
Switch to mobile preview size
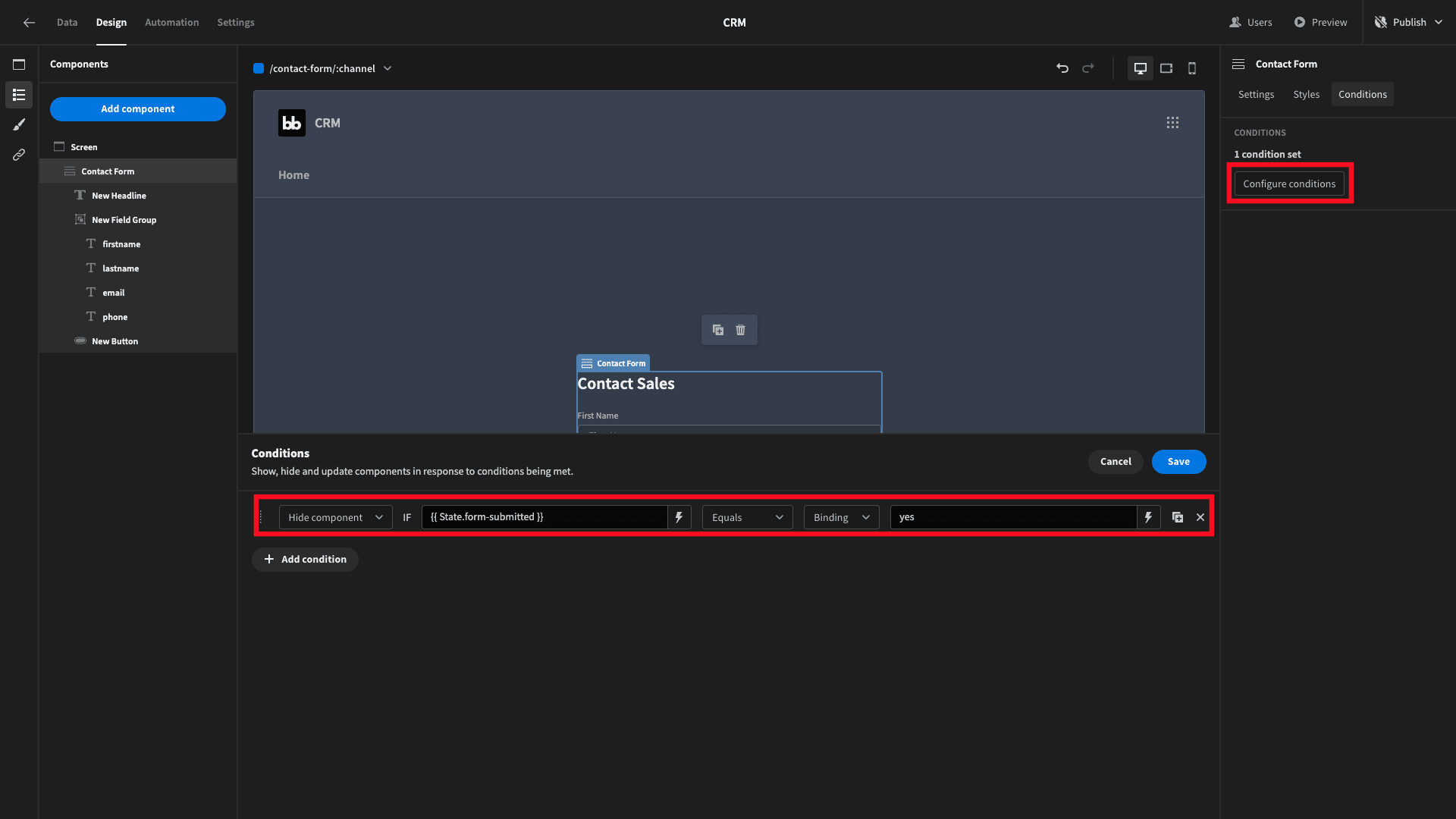coord(1192,68)
